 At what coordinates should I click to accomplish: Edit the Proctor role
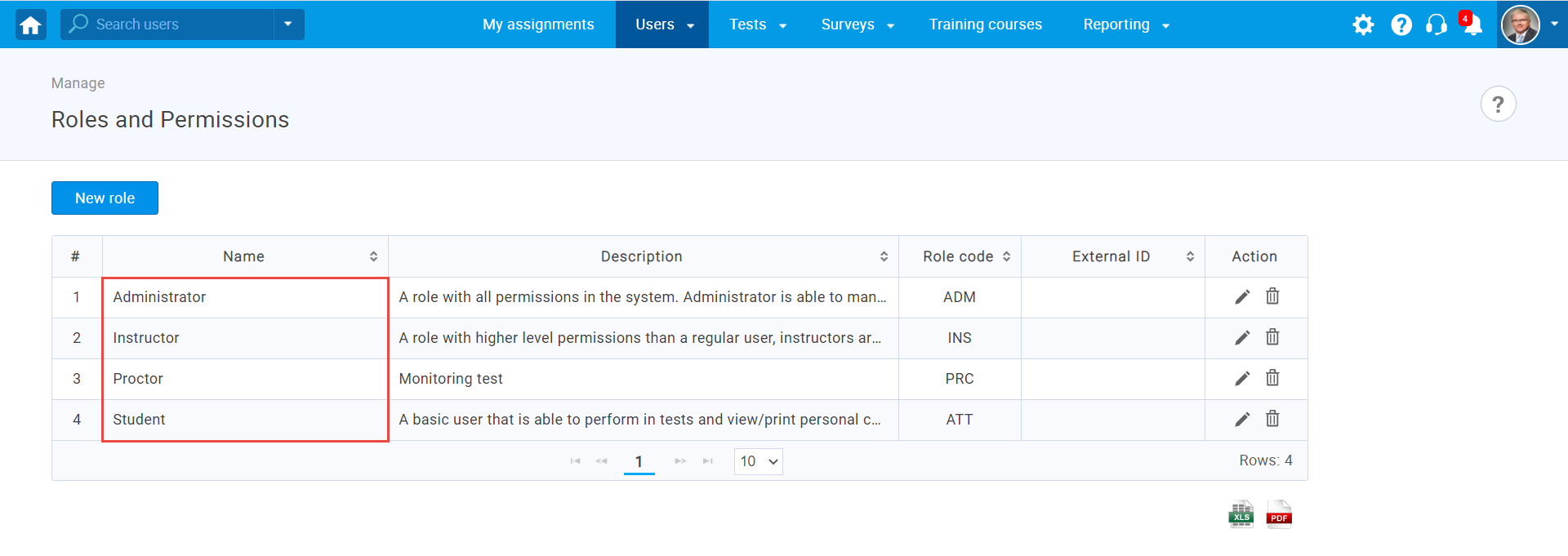pyautogui.click(x=1242, y=379)
